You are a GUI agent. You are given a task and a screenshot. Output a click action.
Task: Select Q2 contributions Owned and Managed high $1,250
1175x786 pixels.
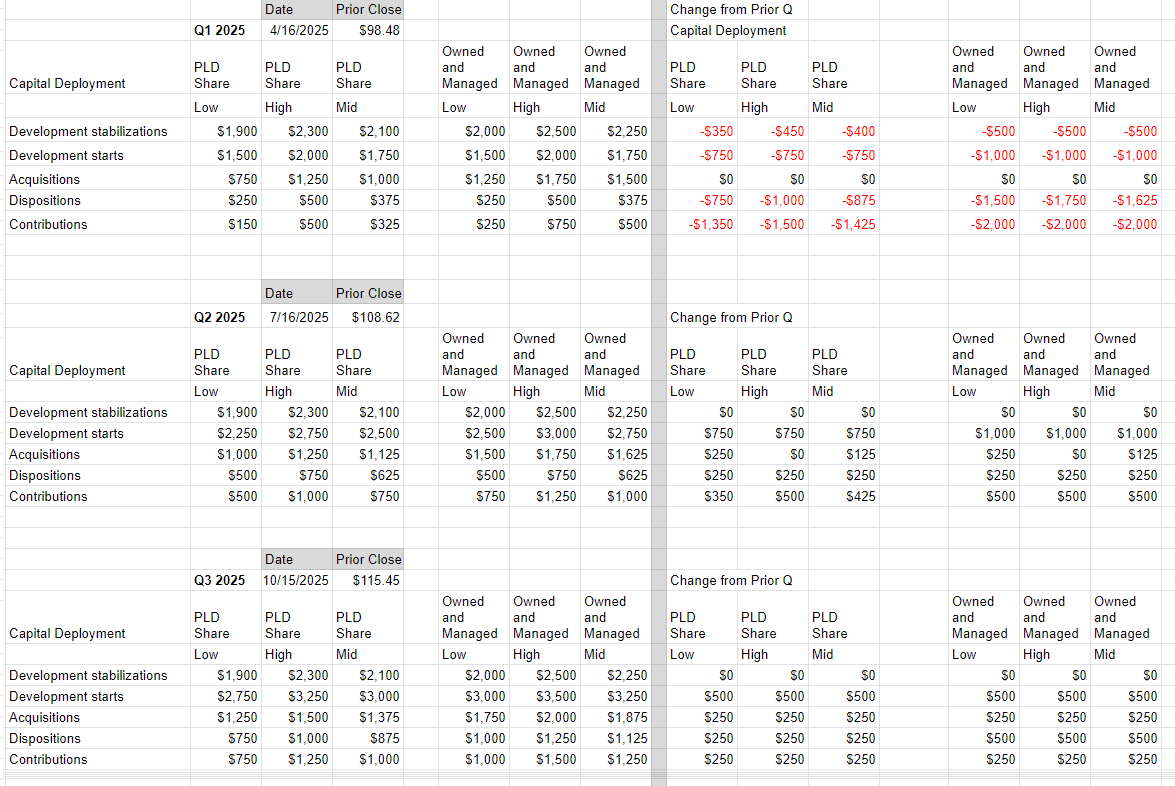(x=545, y=497)
